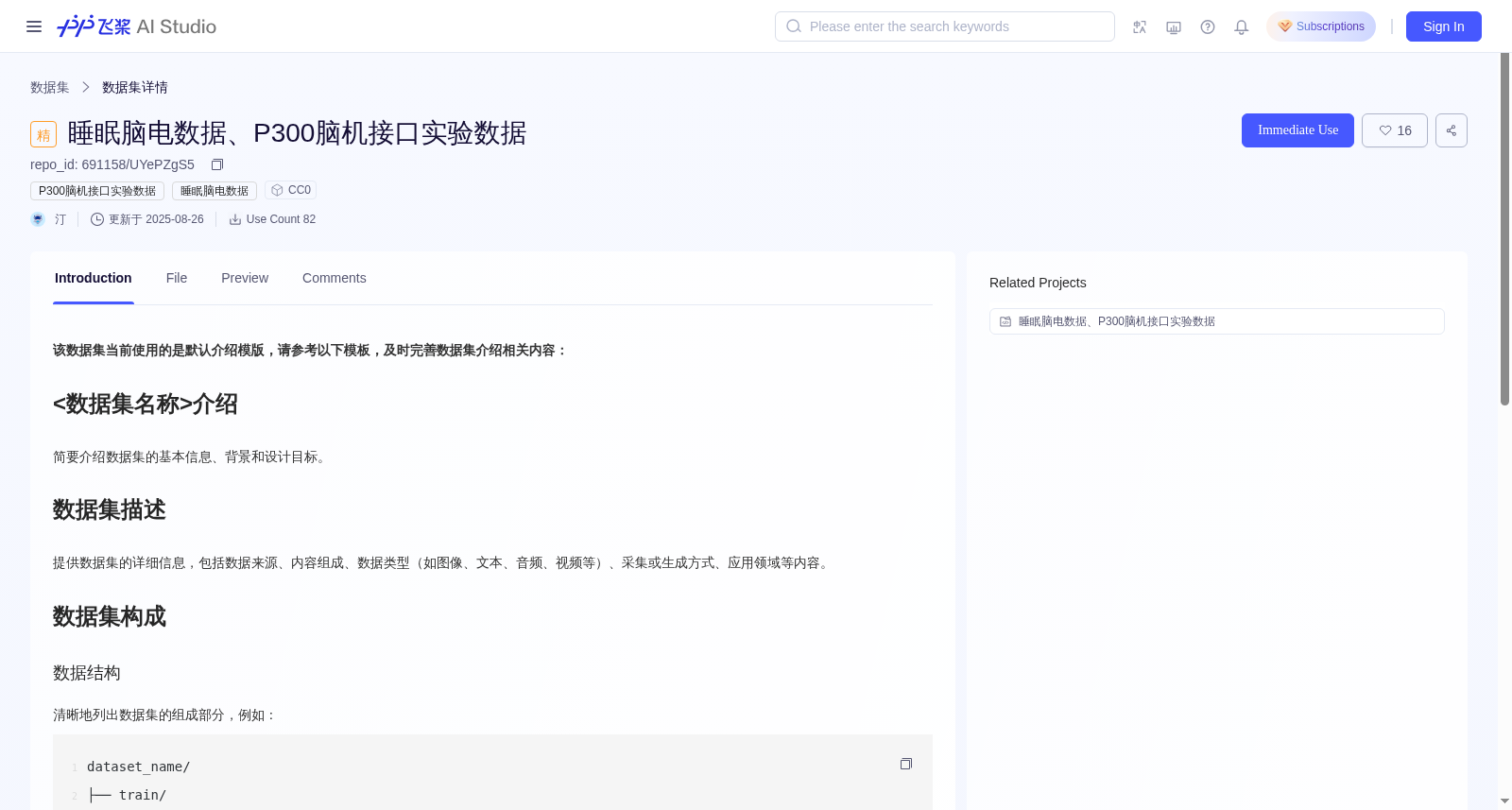Click the 数据集构成 heading
1512x810 pixels.
tap(110, 617)
